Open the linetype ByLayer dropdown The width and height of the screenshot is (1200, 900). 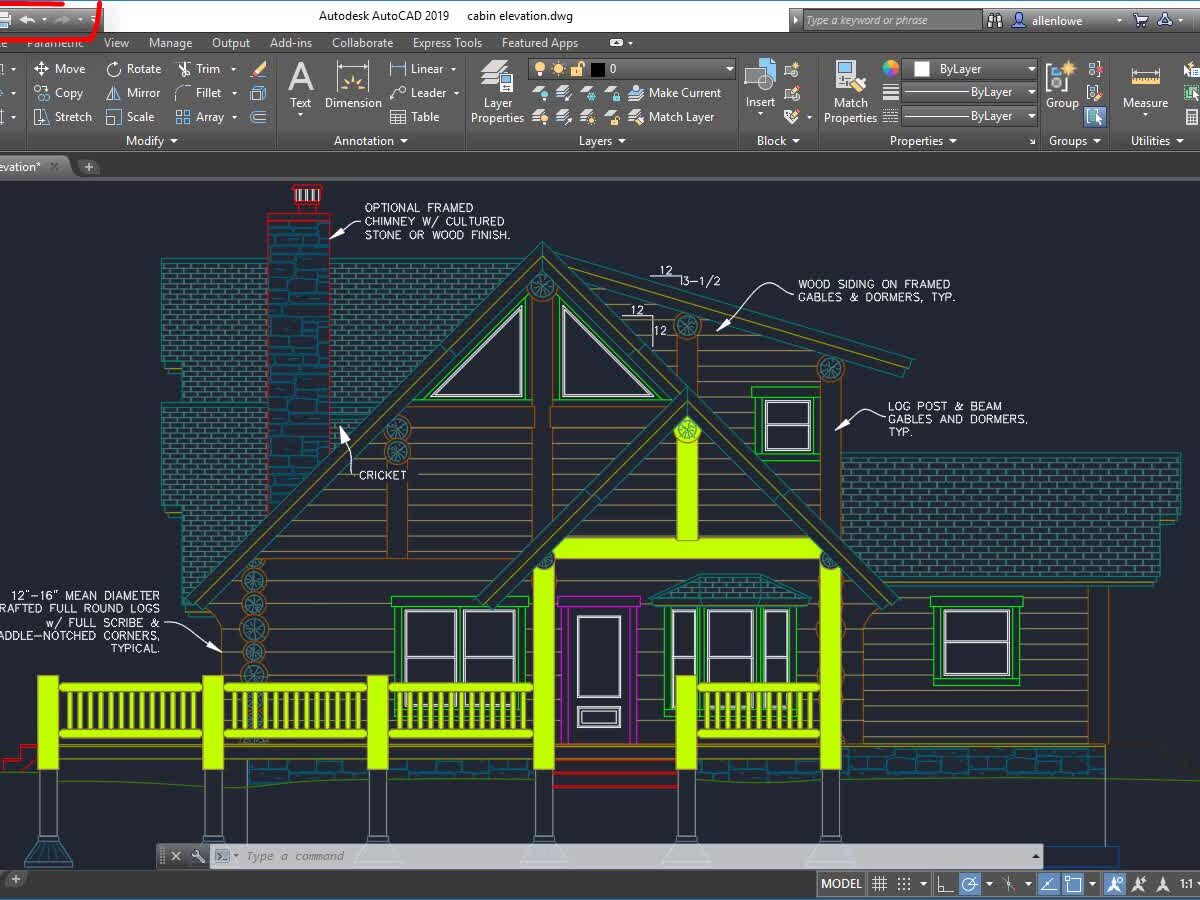click(x=969, y=116)
